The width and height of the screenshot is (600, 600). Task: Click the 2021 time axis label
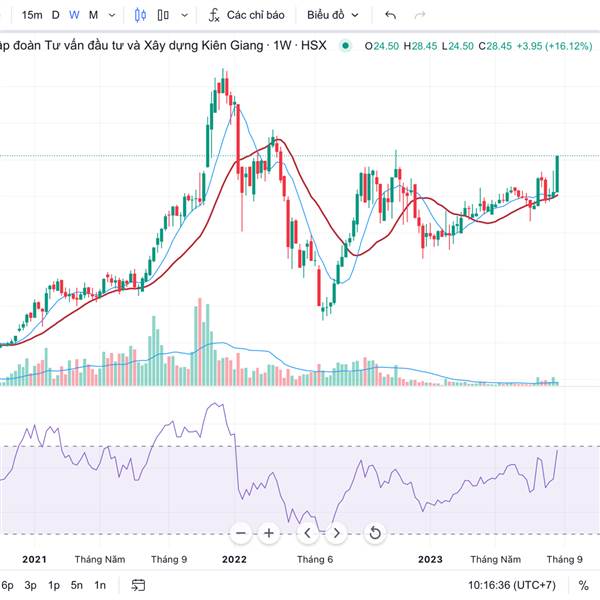34,559
